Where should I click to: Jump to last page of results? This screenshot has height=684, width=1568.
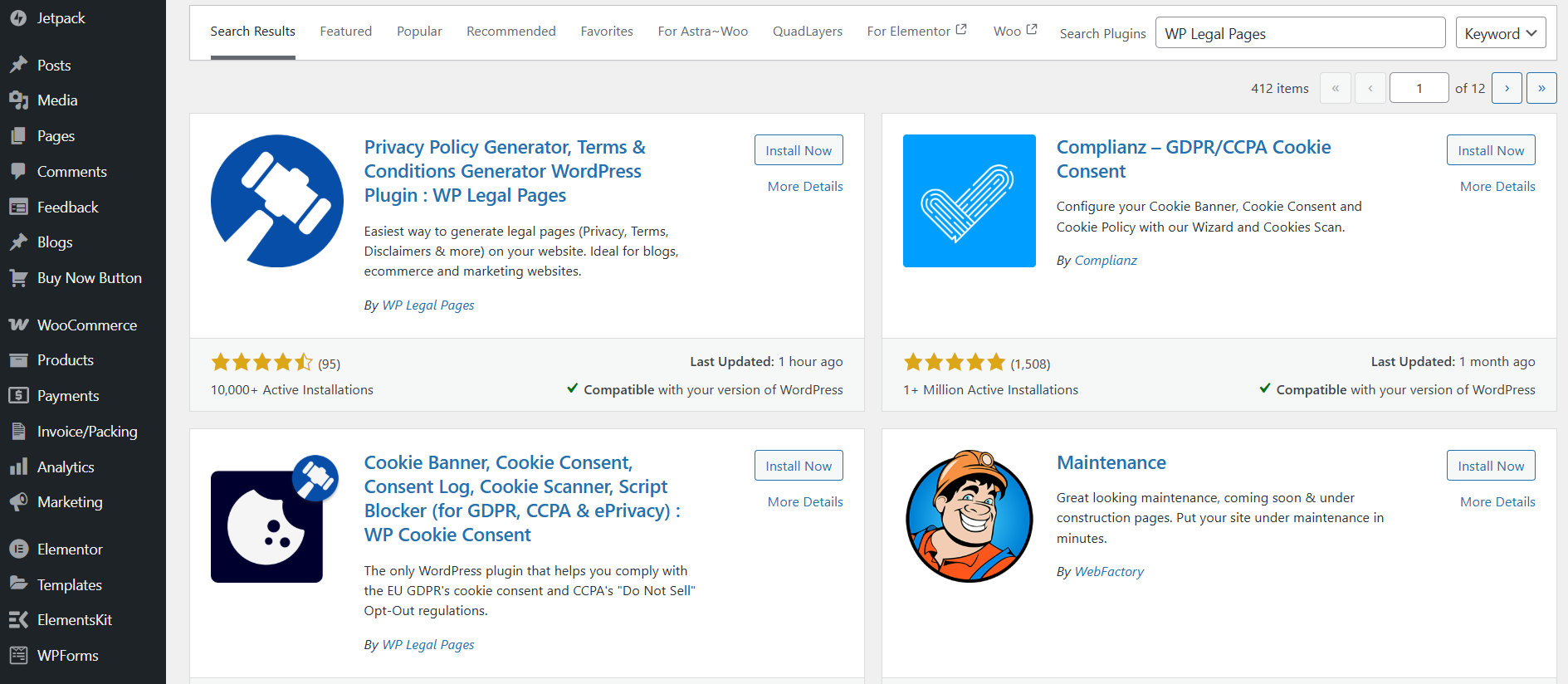coord(1541,88)
